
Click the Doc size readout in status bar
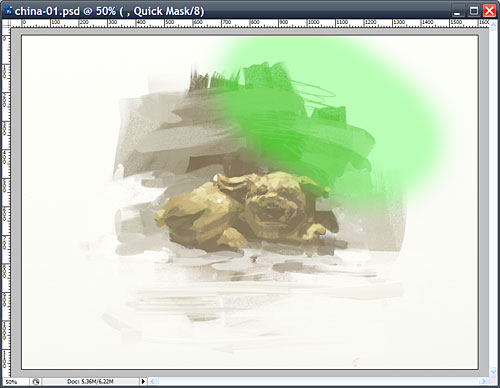pyautogui.click(x=90, y=381)
